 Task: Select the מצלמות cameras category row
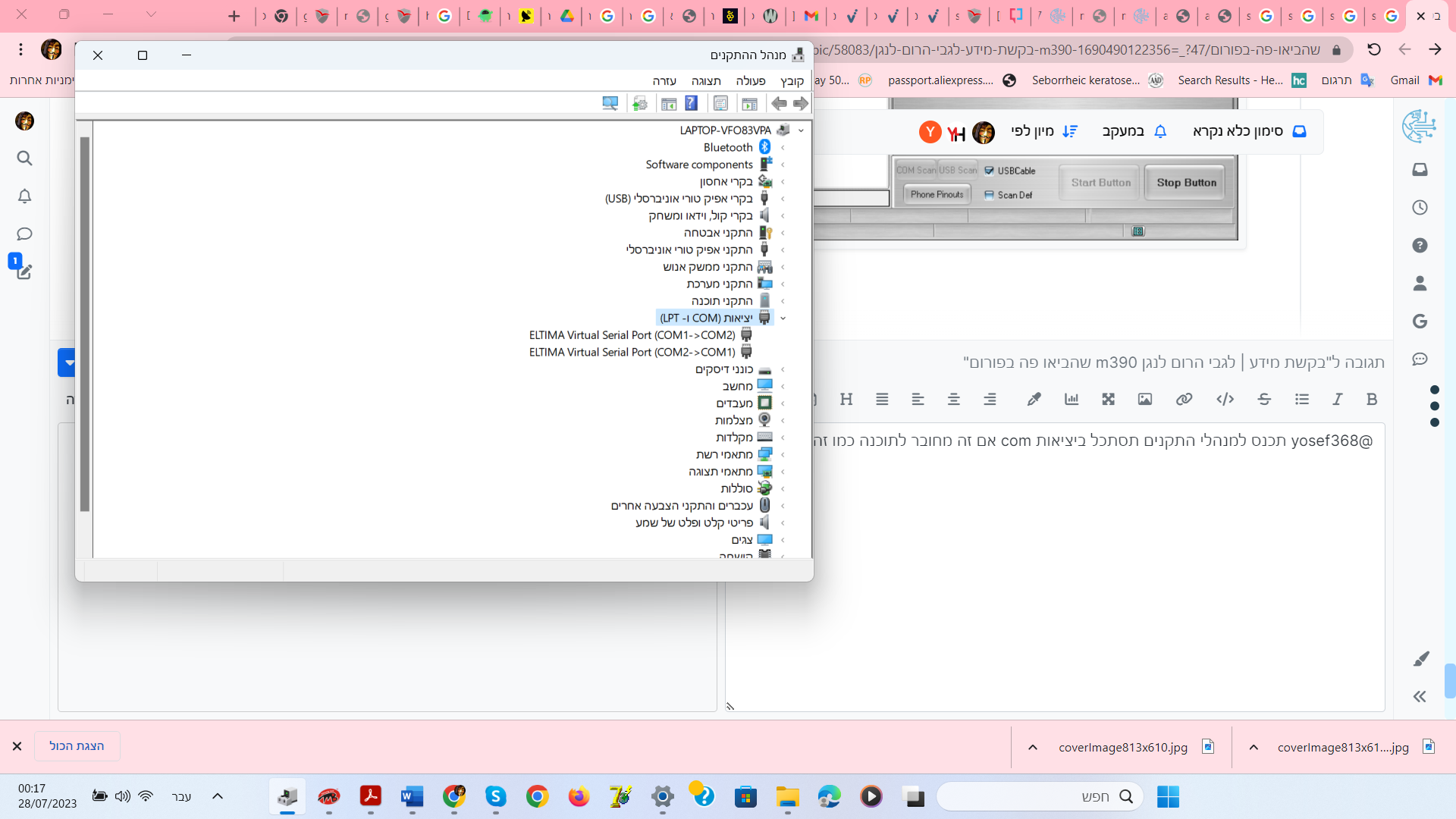tap(743, 421)
